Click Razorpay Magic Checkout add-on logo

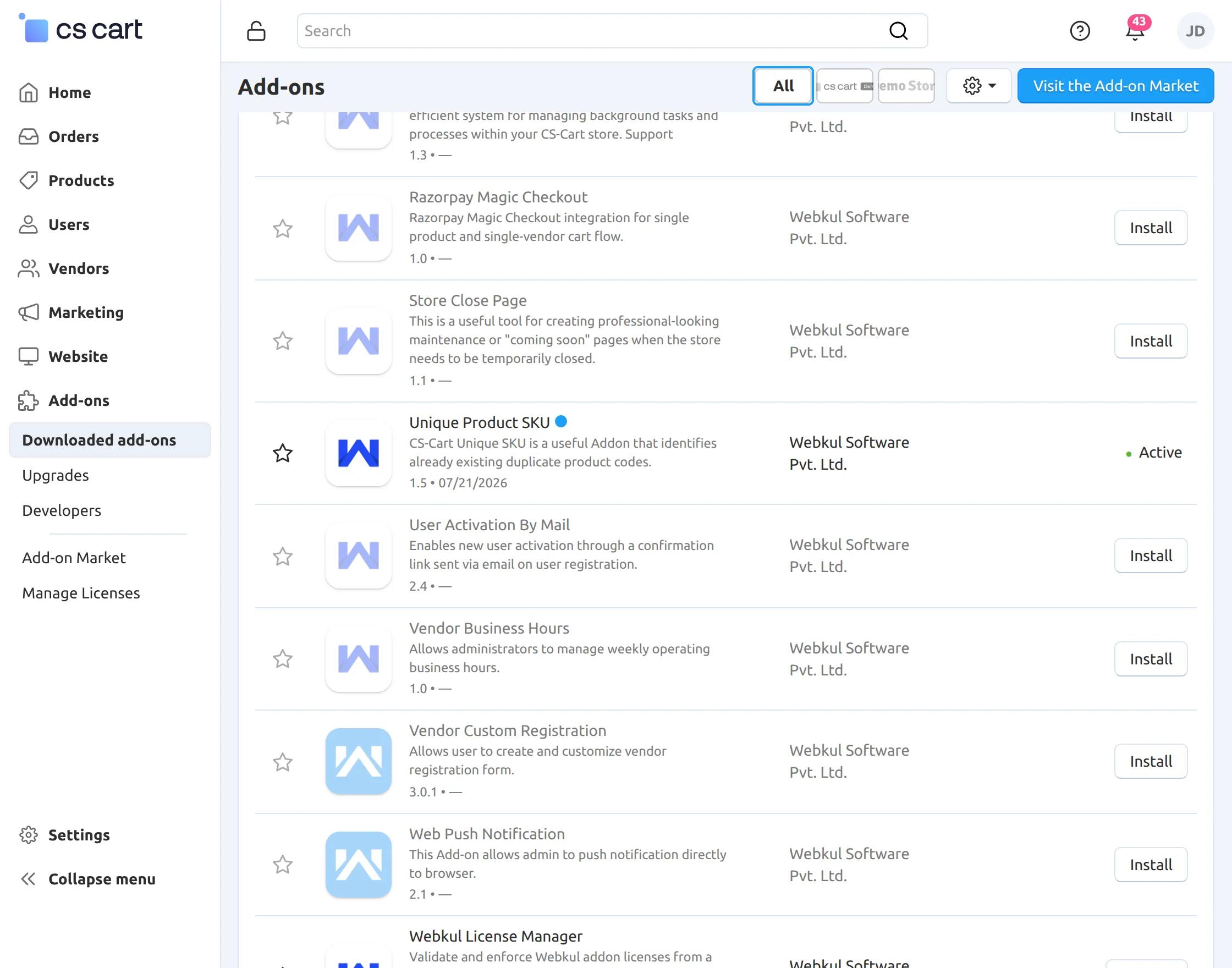coord(358,228)
